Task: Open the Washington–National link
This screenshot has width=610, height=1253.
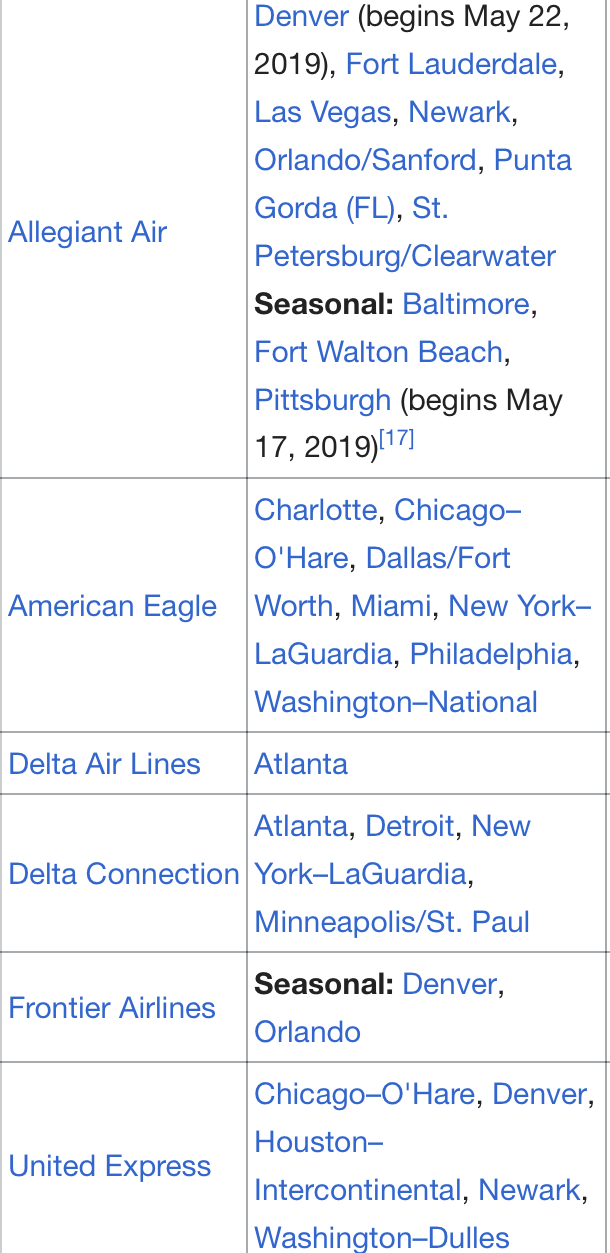Action: point(396,702)
